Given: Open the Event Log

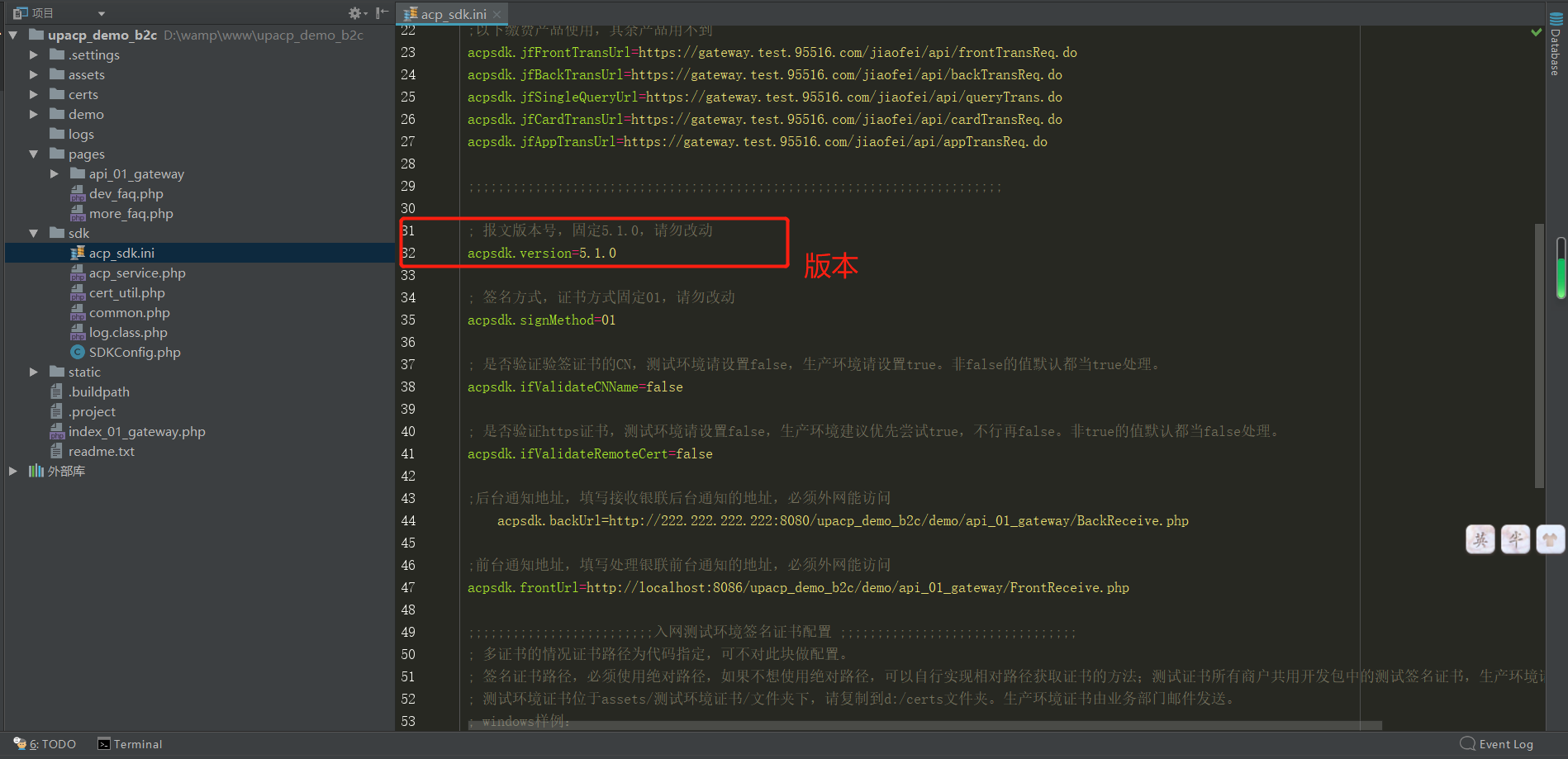Looking at the screenshot, I should point(1497,744).
